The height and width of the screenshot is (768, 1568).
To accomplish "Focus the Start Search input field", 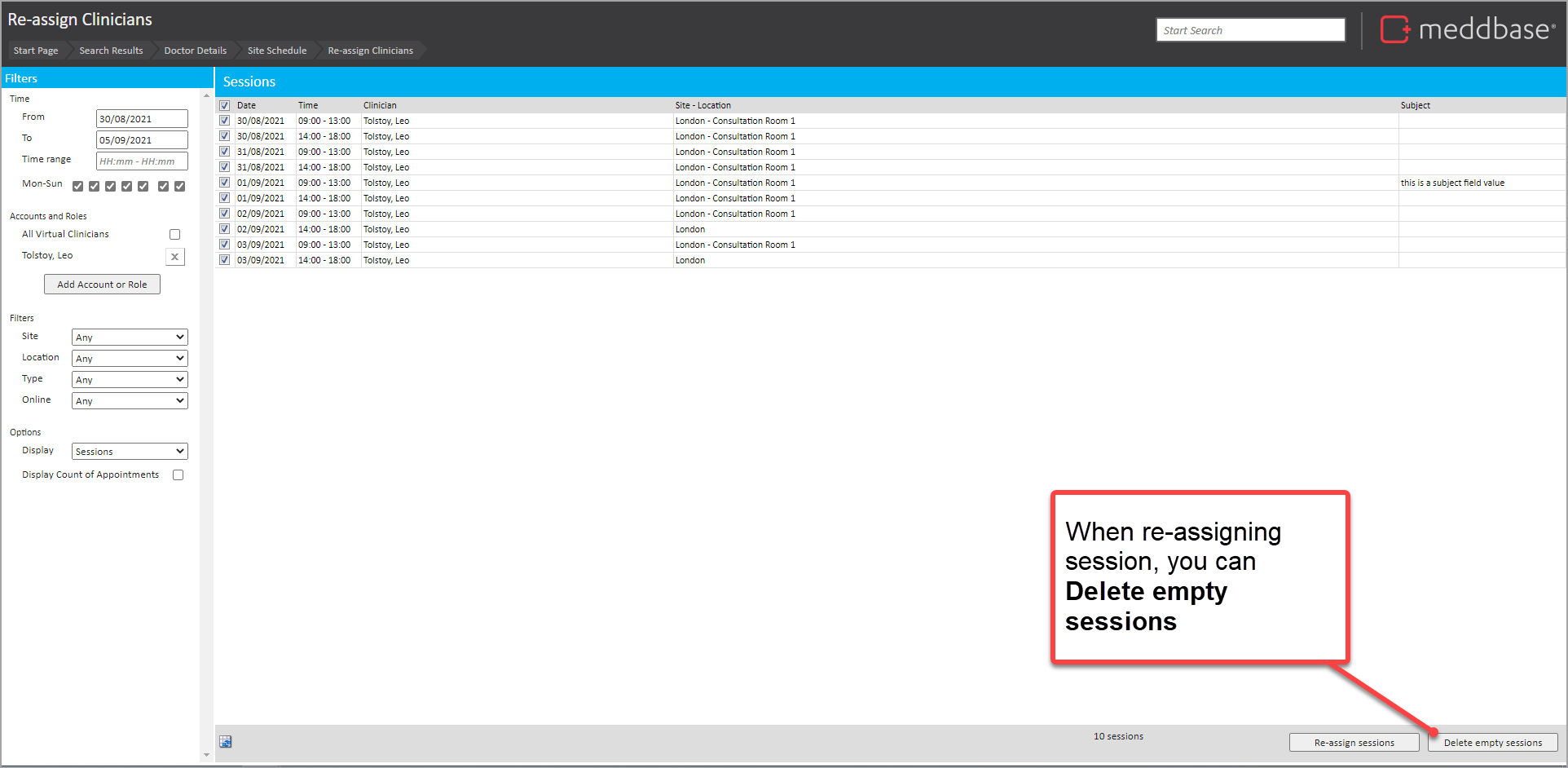I will 1250,30.
